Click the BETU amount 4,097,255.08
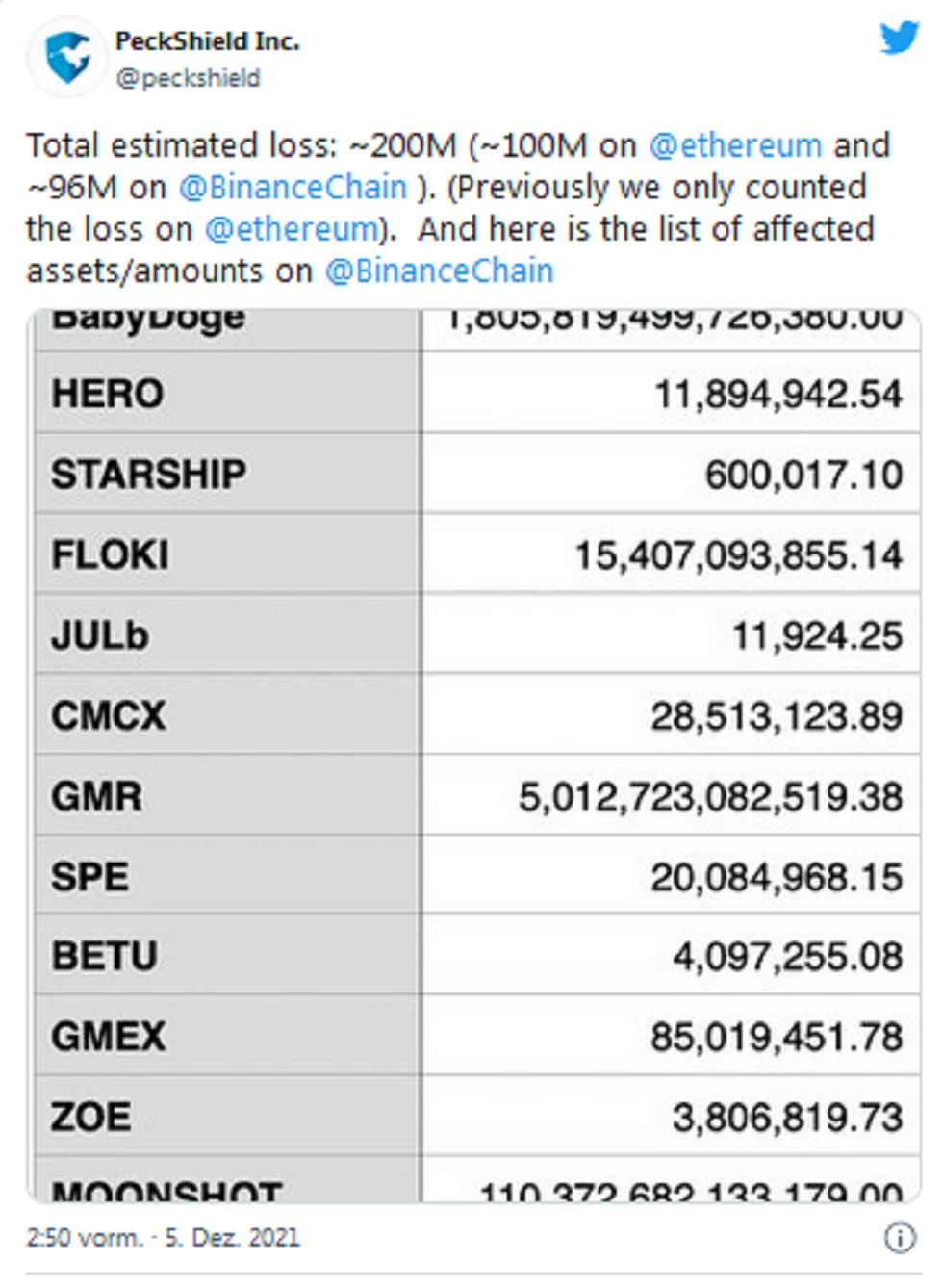The image size is (943, 1288). pyautogui.click(x=787, y=957)
